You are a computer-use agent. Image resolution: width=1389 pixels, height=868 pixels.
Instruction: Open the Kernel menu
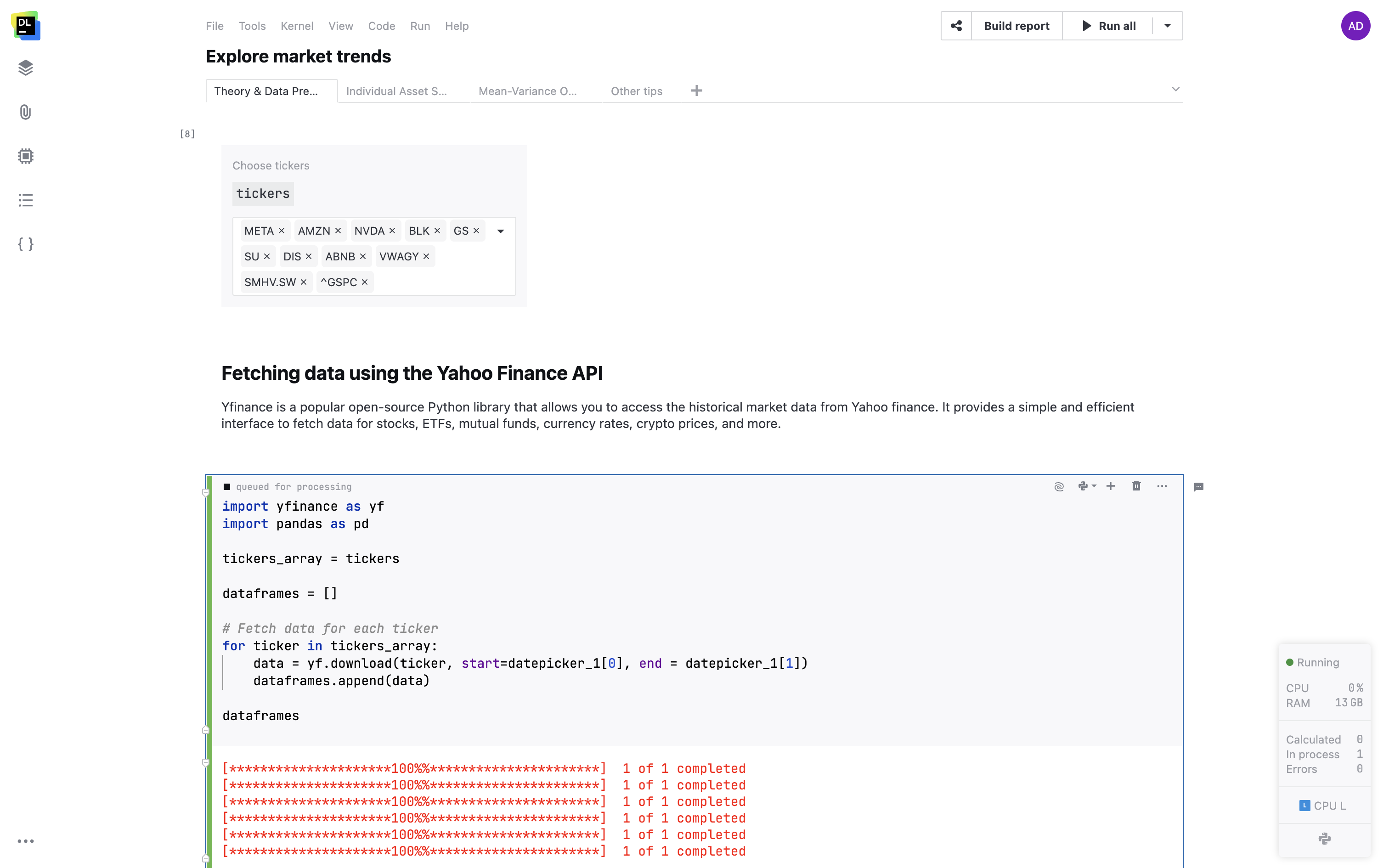pyautogui.click(x=297, y=26)
